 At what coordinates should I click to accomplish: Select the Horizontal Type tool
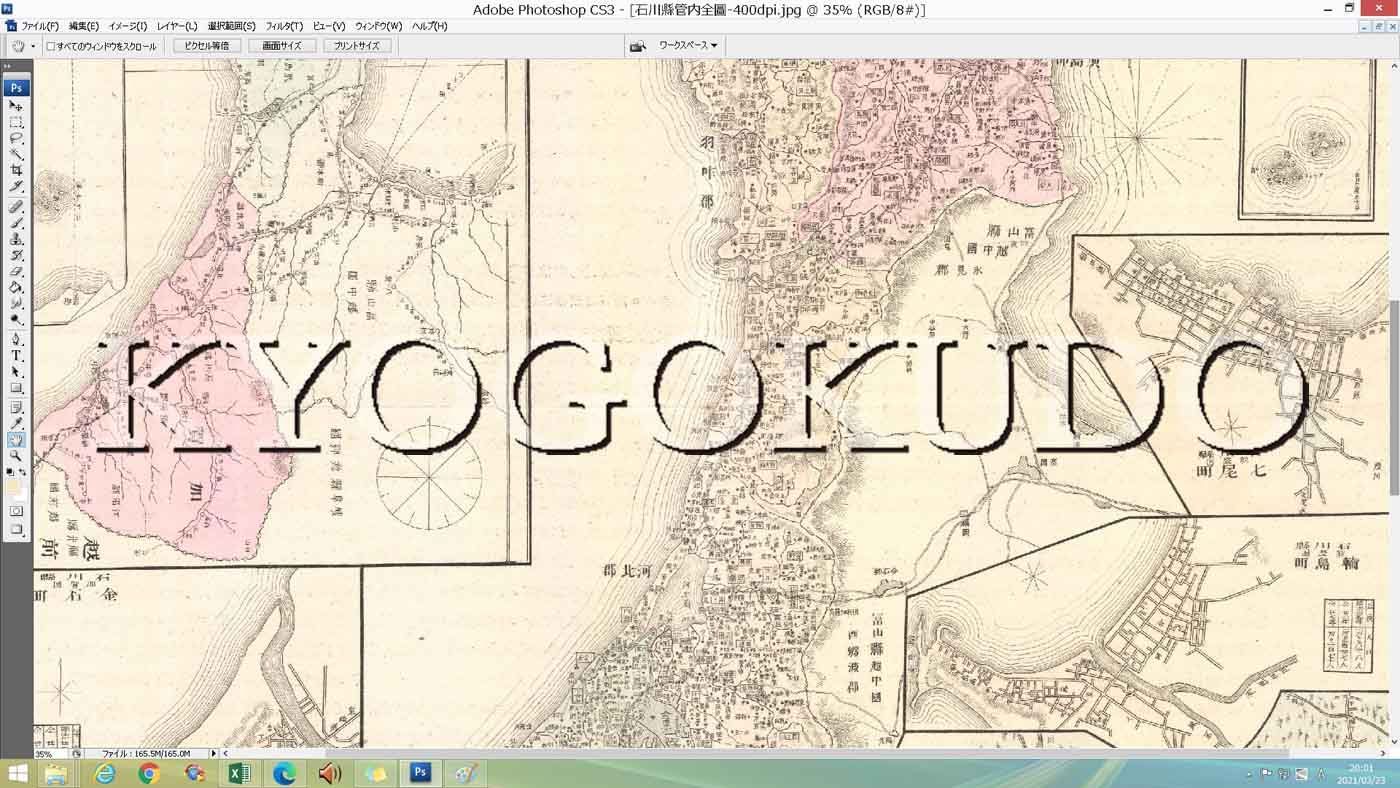click(16, 356)
